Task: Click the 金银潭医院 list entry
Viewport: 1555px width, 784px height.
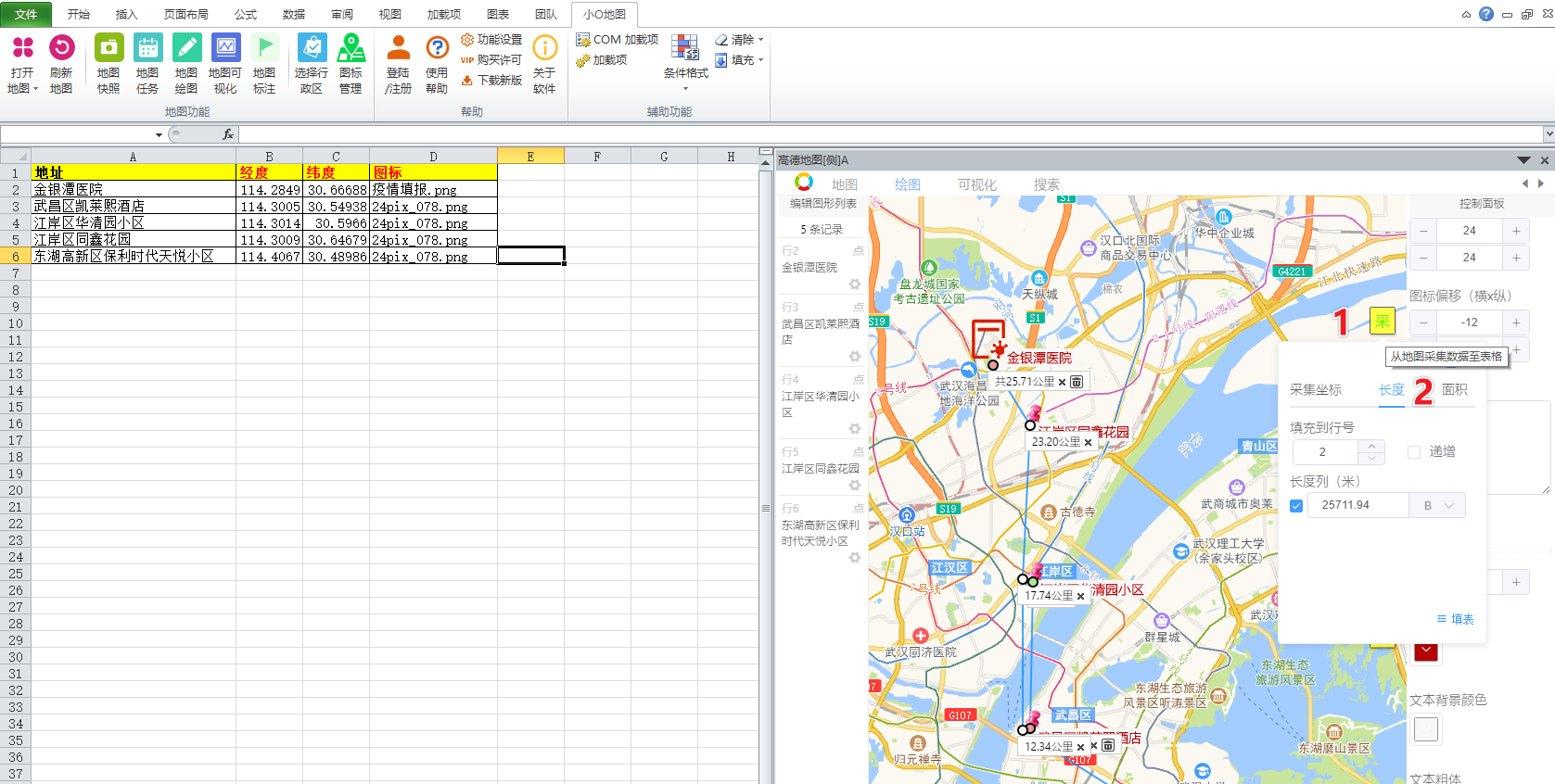Action: (822, 267)
